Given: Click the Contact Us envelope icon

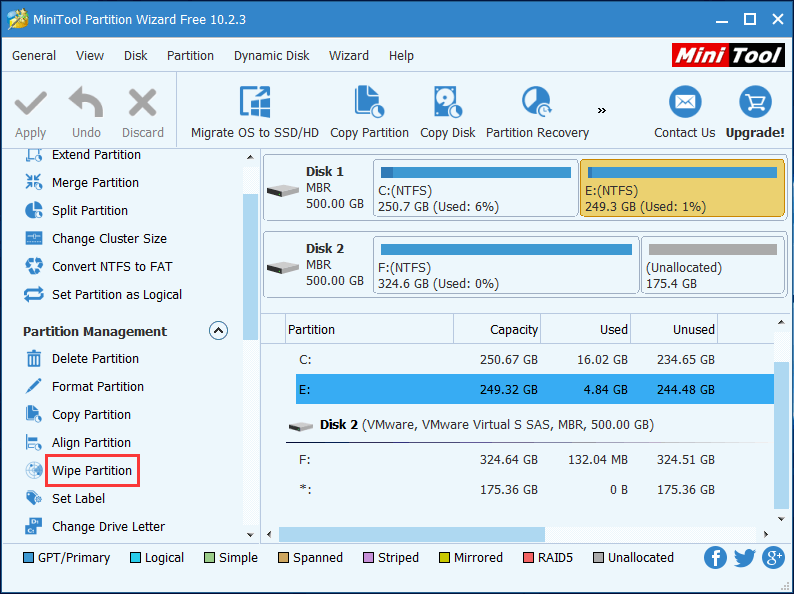Looking at the screenshot, I should click(685, 102).
